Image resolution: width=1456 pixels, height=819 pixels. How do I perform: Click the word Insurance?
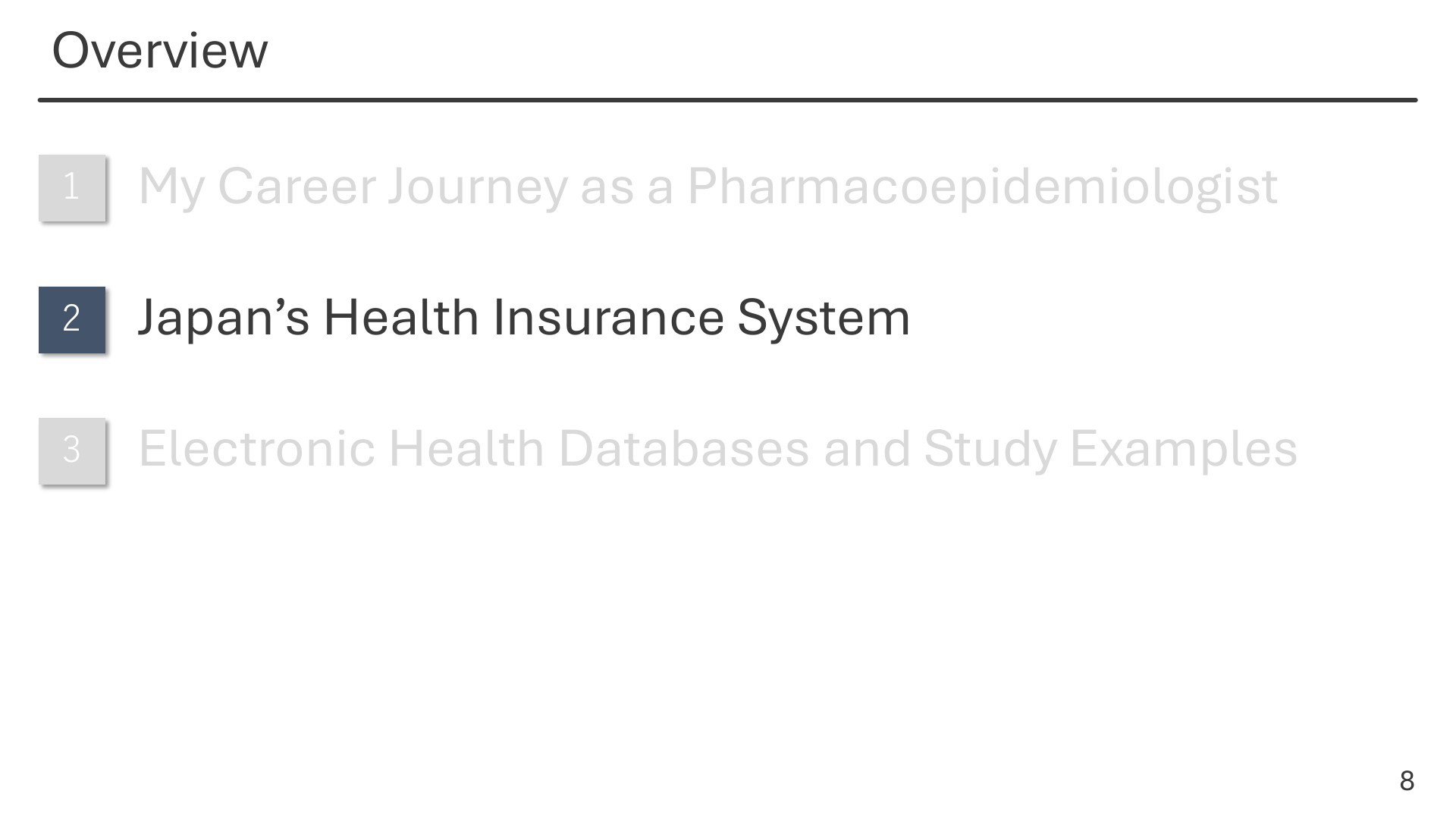[x=608, y=318]
